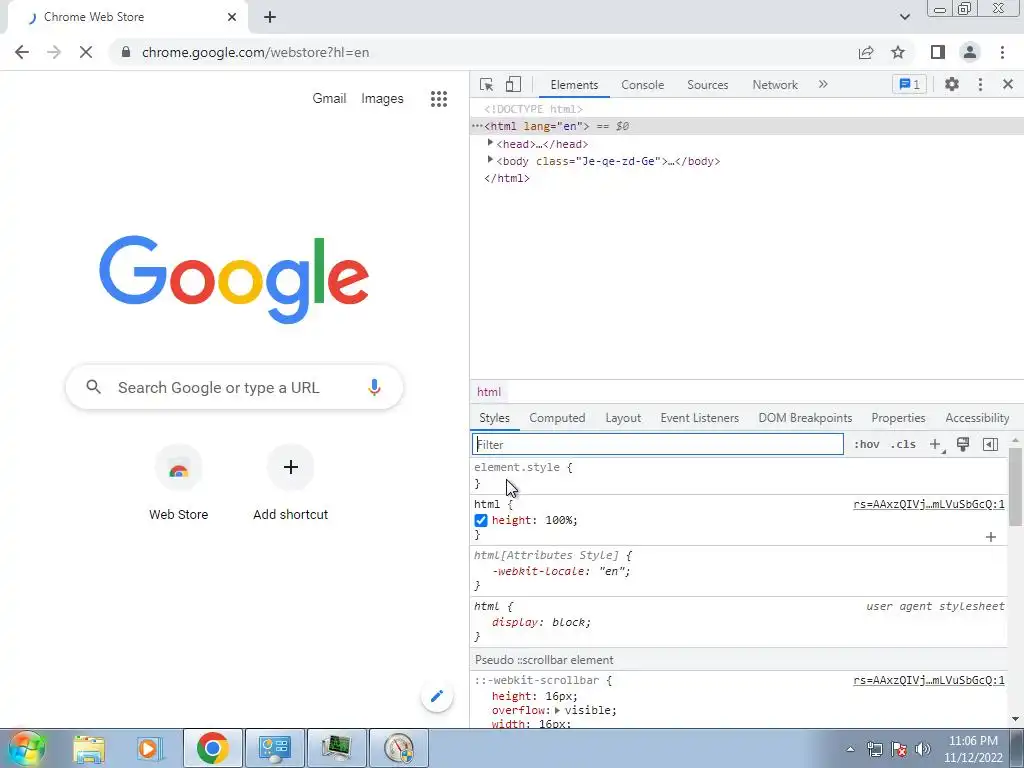
Task: Click the New Style Rule plus icon
Action: click(x=936, y=444)
